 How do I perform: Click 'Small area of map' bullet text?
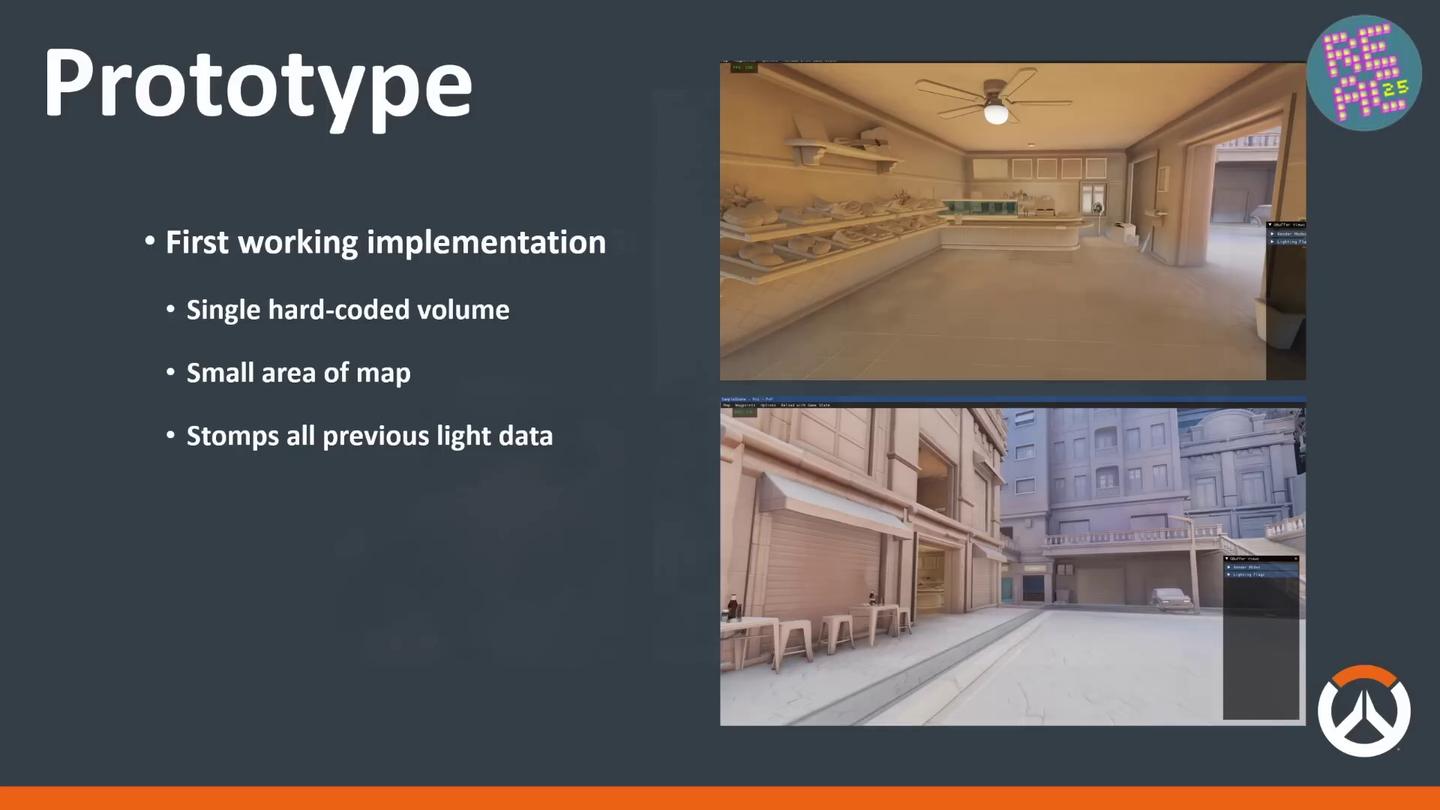pos(298,373)
